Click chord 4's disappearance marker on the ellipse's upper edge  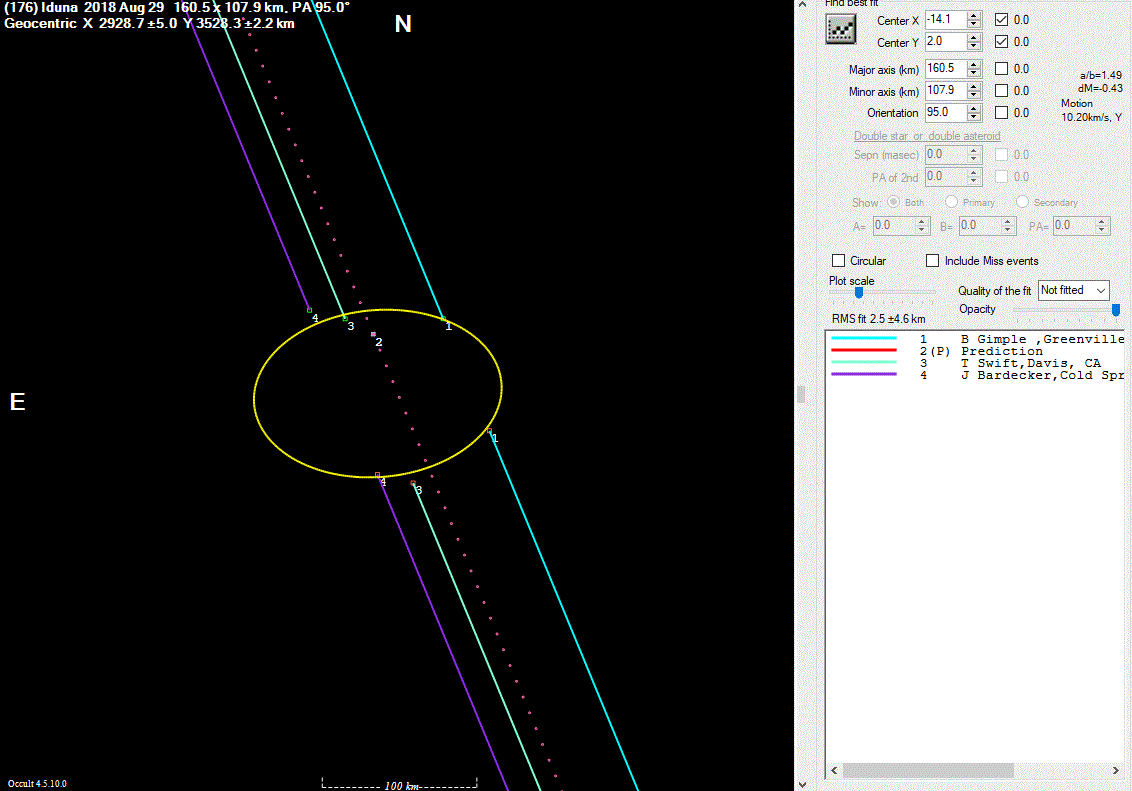pyautogui.click(x=310, y=310)
